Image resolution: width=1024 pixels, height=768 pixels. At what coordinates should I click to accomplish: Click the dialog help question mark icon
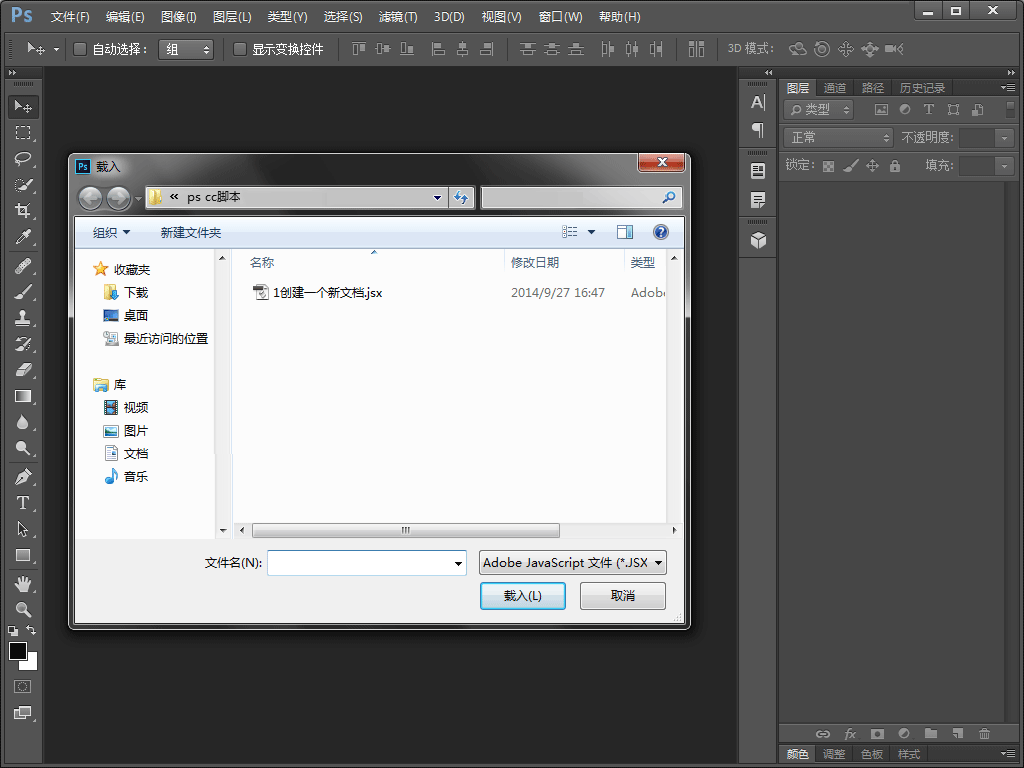(660, 232)
